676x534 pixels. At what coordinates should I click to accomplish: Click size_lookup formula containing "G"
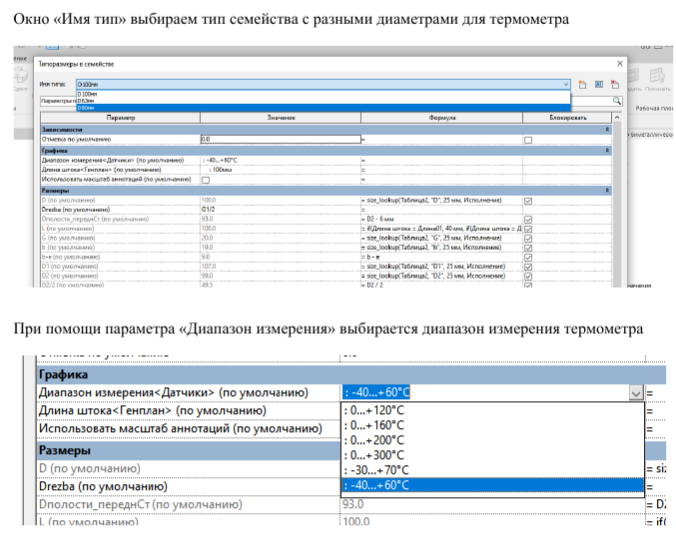click(x=431, y=238)
